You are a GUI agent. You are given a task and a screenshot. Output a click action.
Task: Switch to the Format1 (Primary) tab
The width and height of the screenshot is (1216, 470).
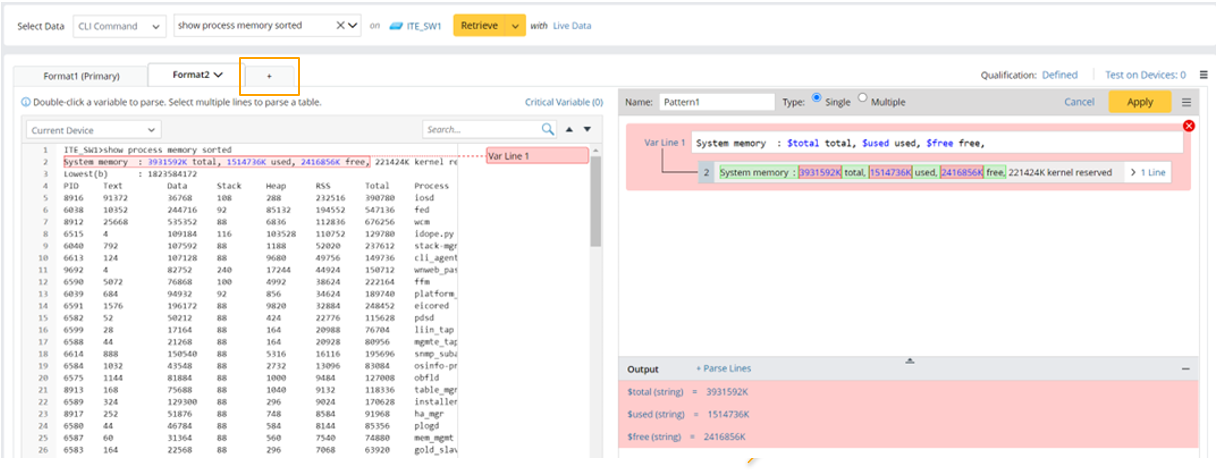81,75
